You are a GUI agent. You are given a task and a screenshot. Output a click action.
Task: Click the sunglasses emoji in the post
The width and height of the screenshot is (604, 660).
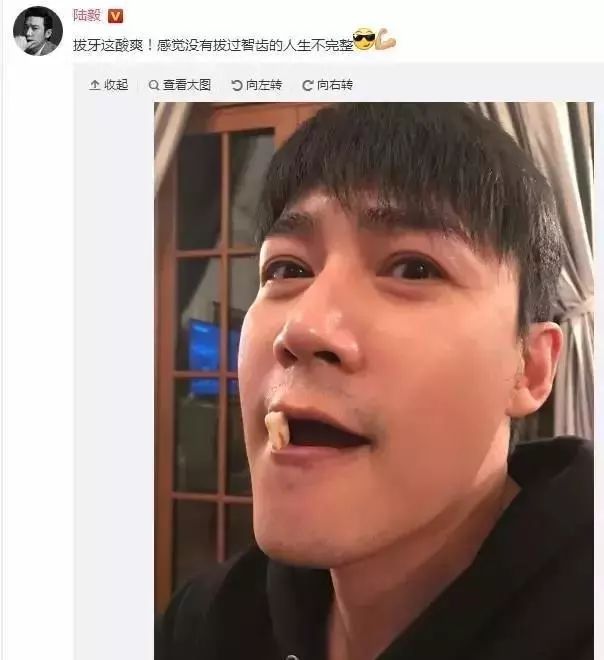click(x=364, y=40)
